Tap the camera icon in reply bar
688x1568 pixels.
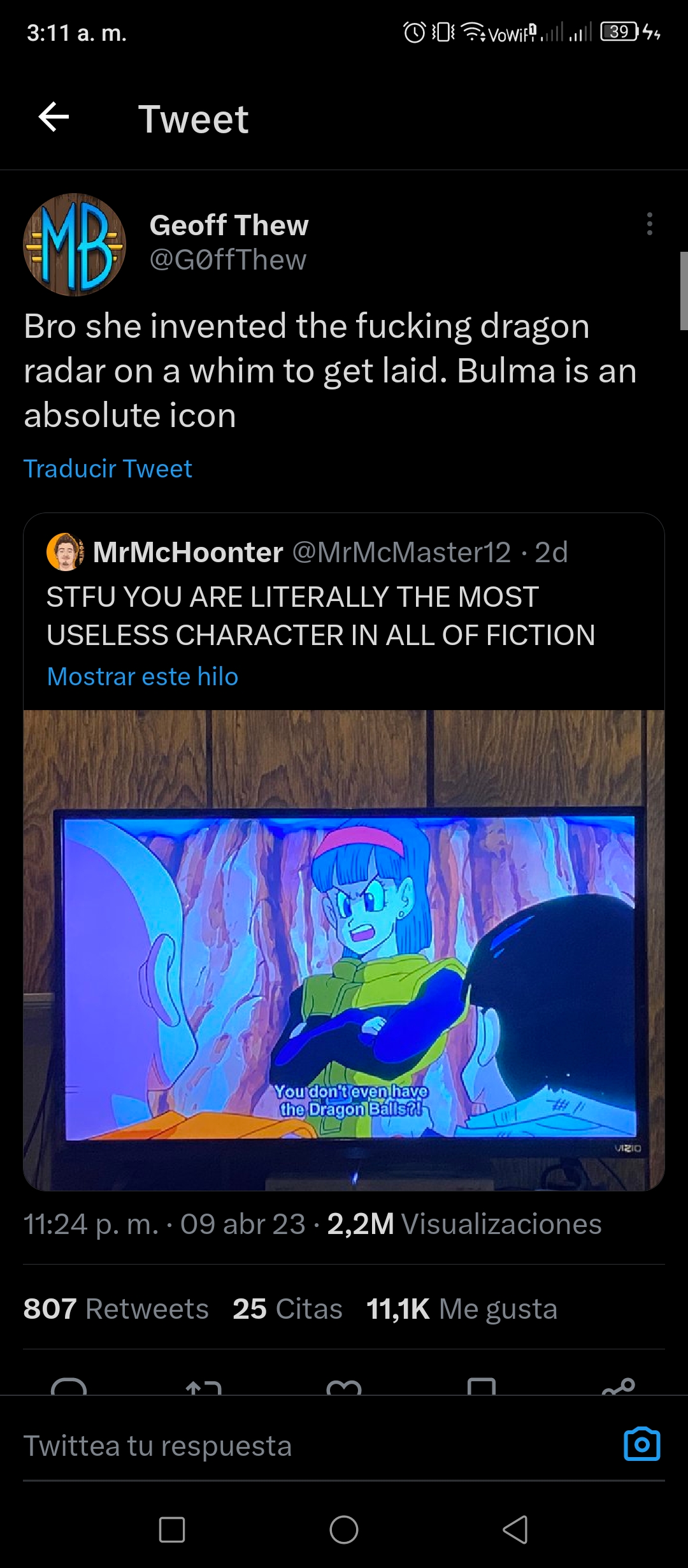click(x=642, y=1444)
